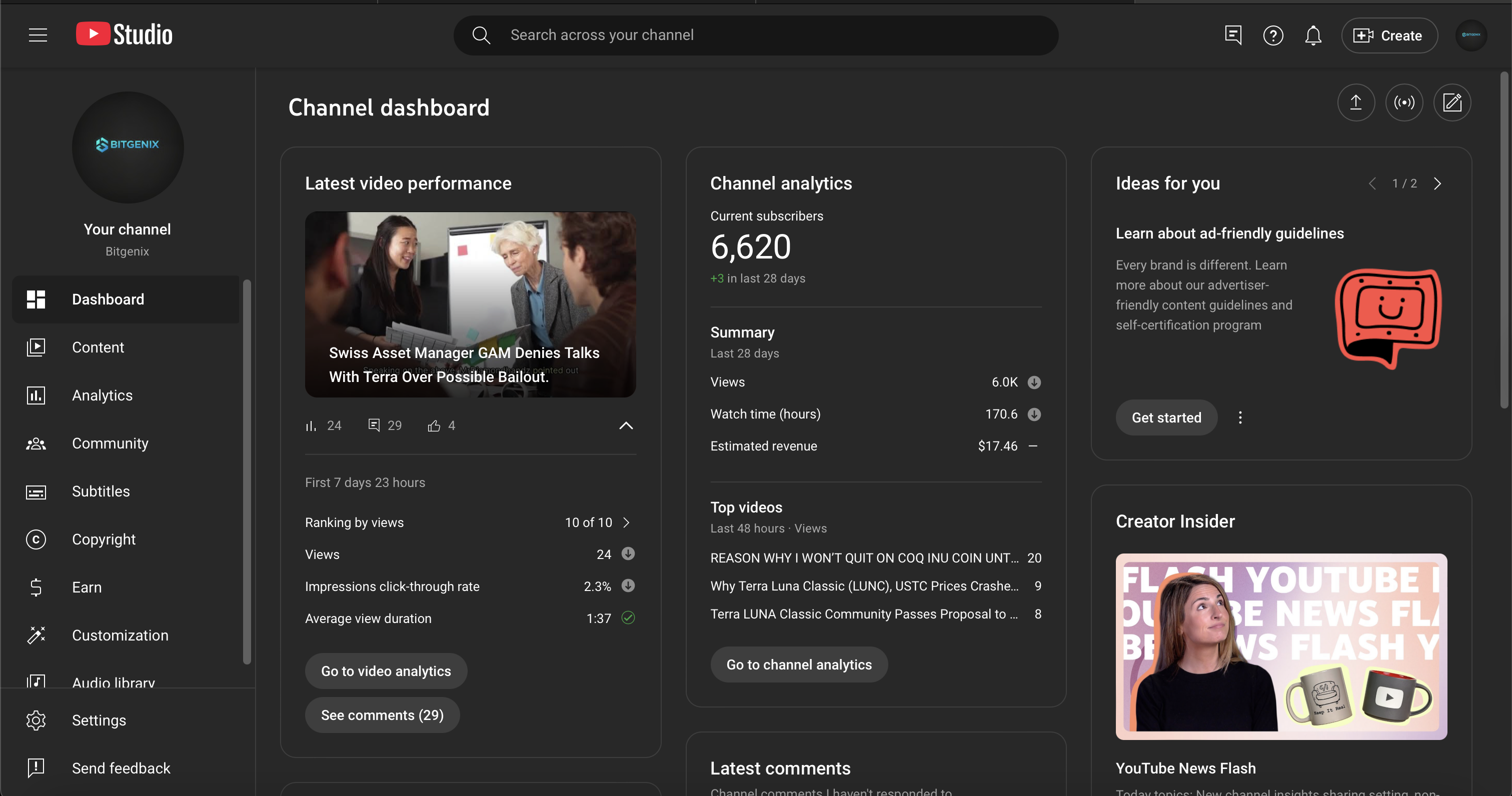This screenshot has height=796, width=1512.
Task: Open the account avatar menu
Action: click(1471, 35)
